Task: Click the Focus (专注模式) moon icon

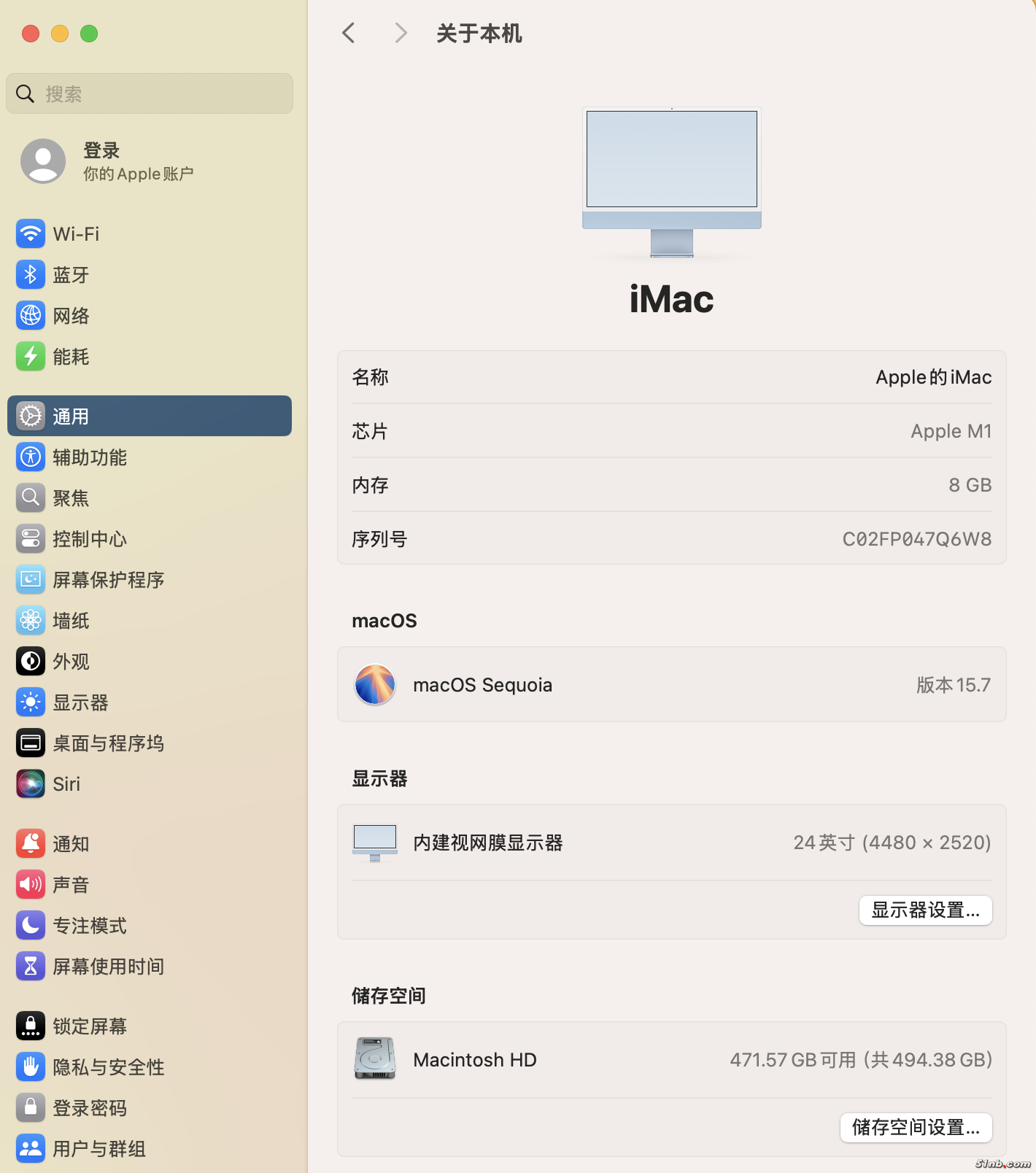Action: pos(31,926)
